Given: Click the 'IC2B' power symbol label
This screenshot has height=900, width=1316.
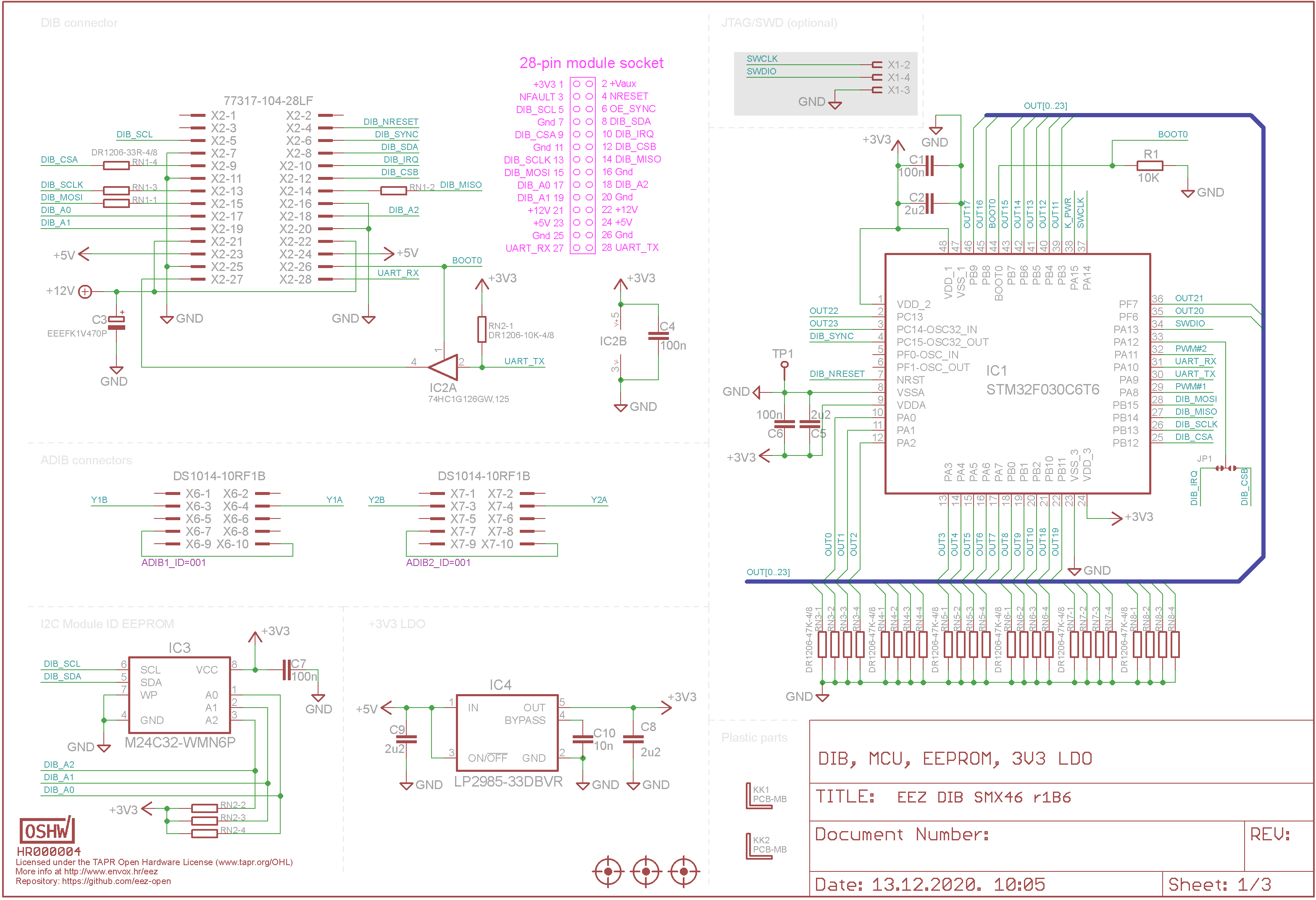Looking at the screenshot, I should [613, 342].
